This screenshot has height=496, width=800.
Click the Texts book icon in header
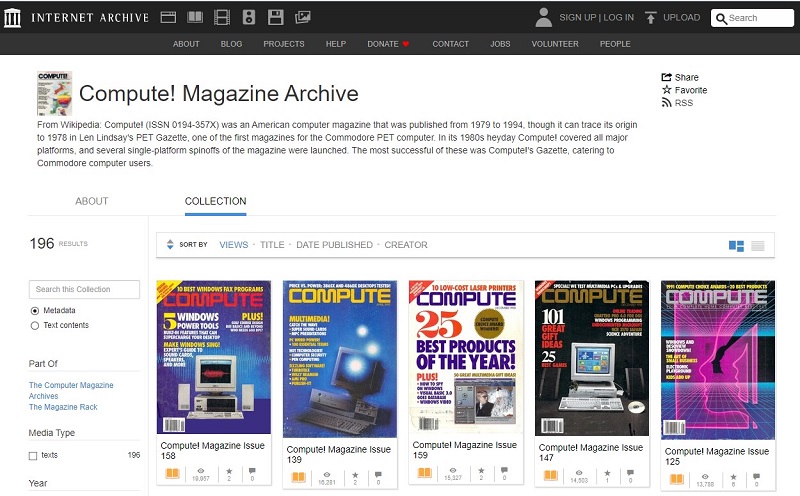(194, 17)
